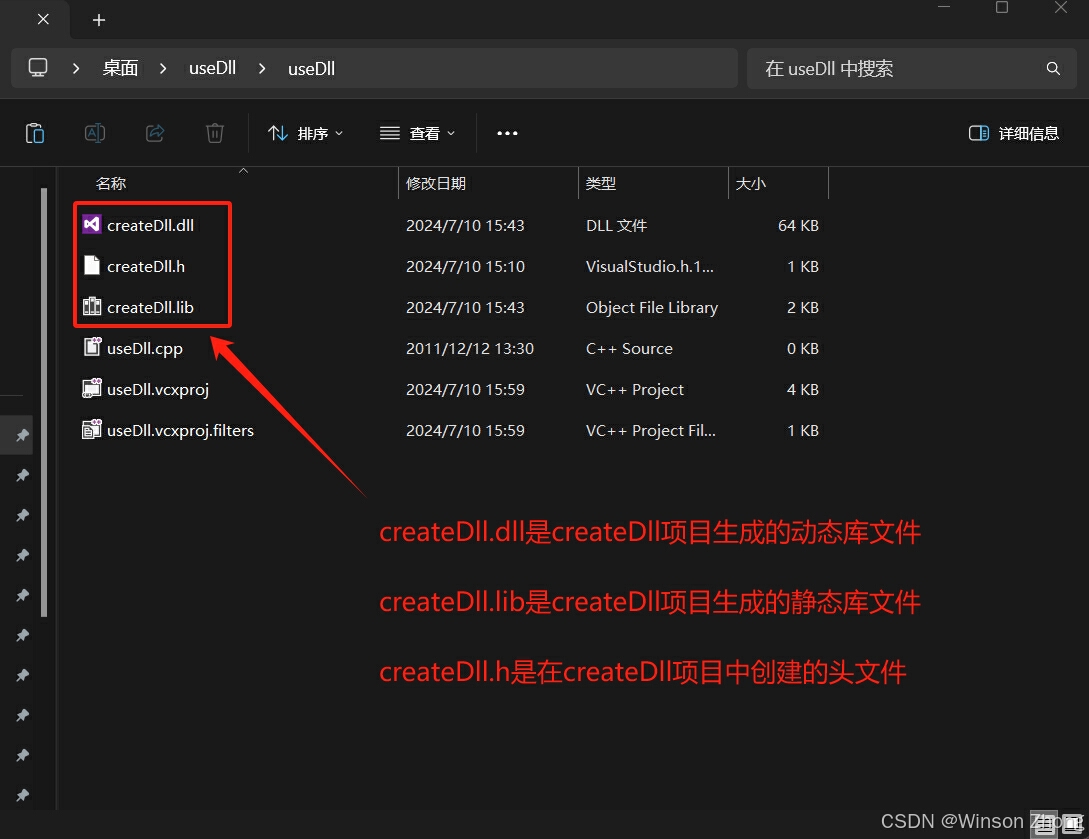Open the three-dot more options menu
Screen dimensions: 1089x839
[x=507, y=133]
